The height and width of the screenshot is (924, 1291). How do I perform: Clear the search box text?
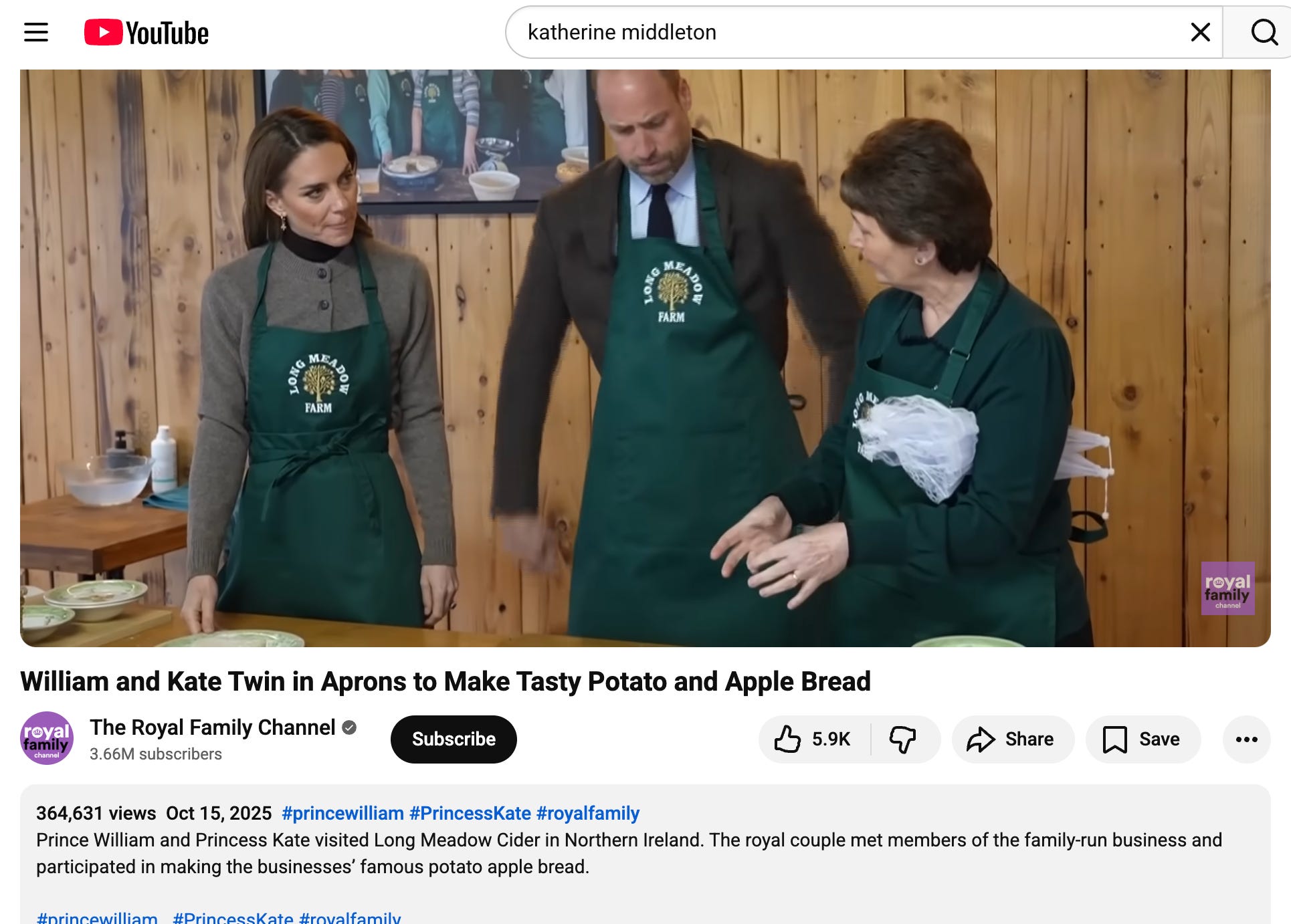pos(1200,32)
